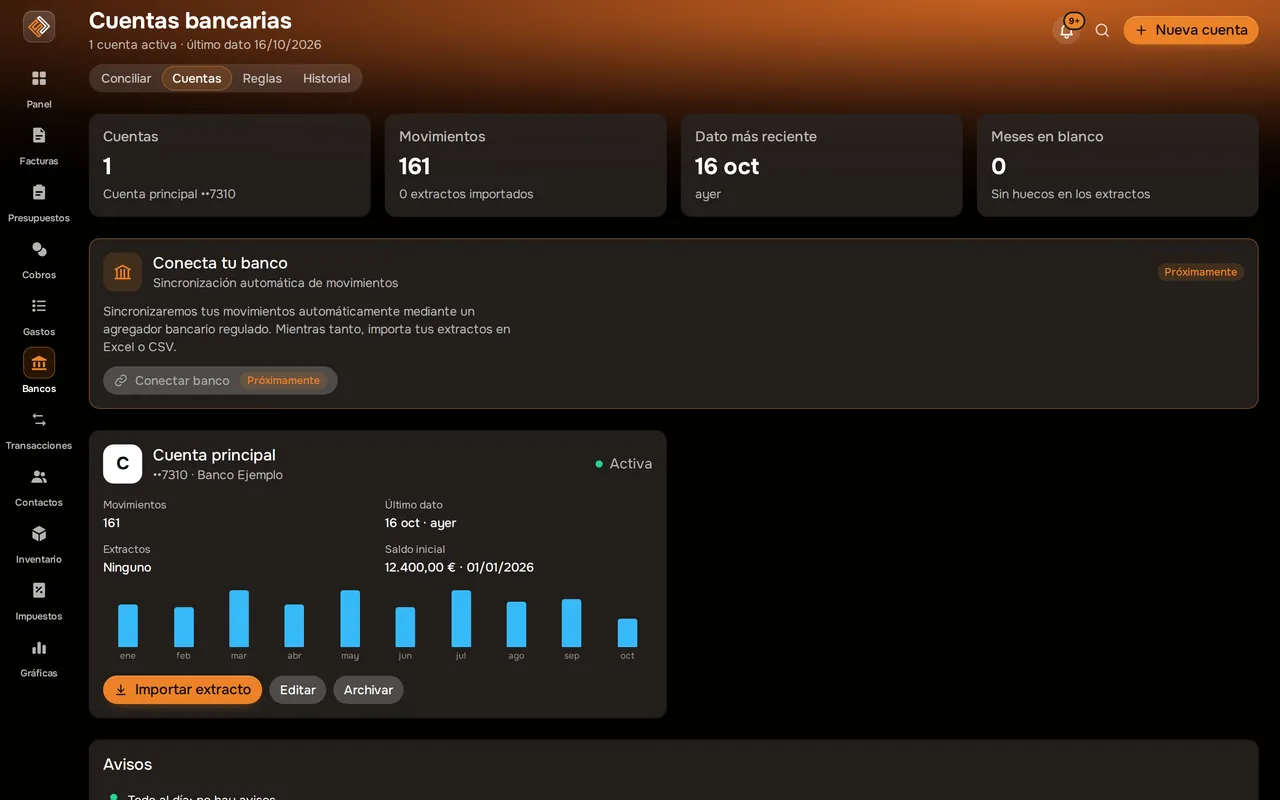Click the 'Cuenta principal' account title

tap(214, 455)
